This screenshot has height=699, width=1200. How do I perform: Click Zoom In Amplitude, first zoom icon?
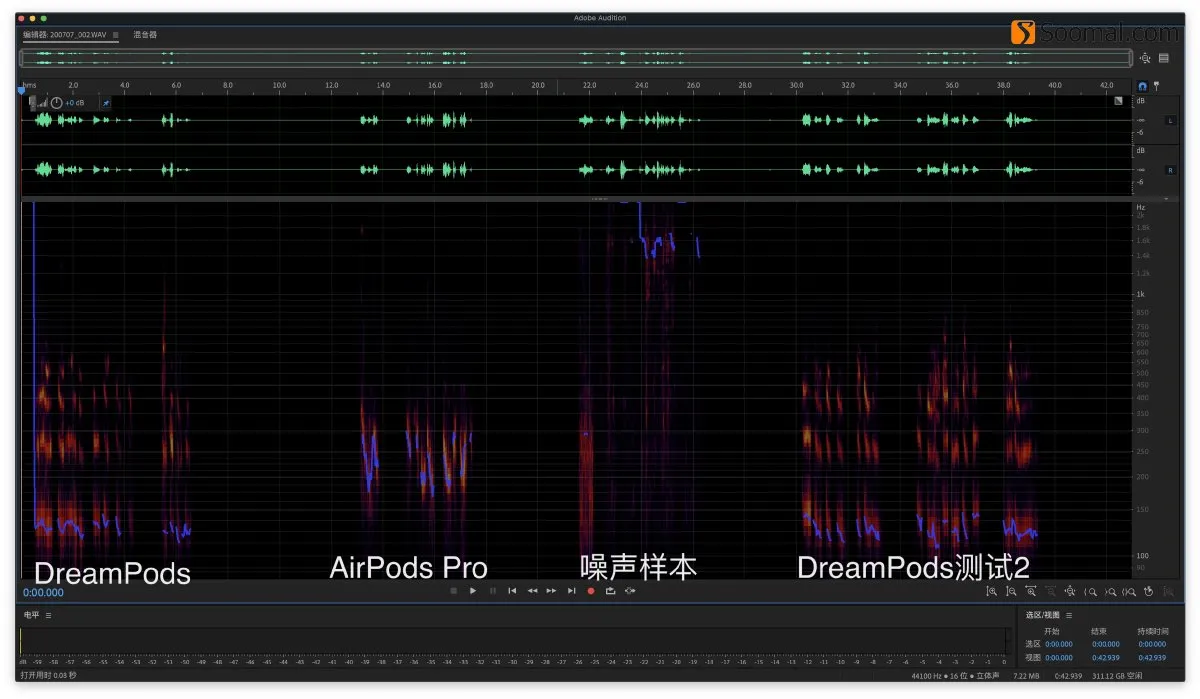pos(992,591)
